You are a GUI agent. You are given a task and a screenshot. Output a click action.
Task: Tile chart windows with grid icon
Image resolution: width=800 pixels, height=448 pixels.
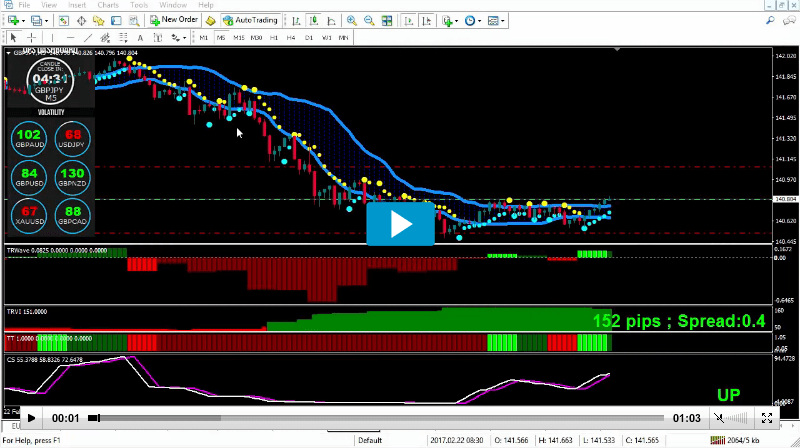[387, 20]
